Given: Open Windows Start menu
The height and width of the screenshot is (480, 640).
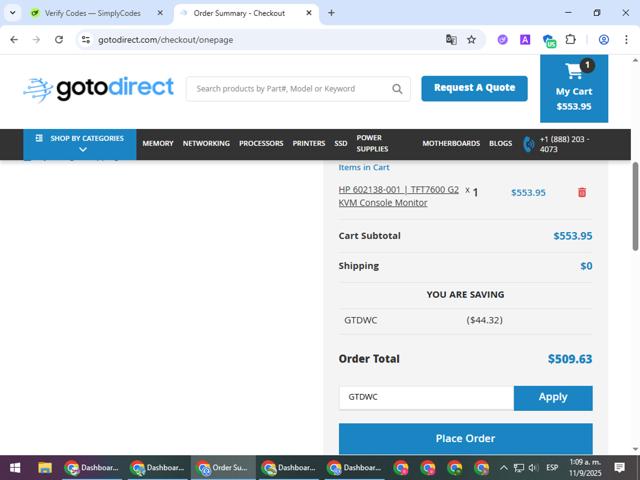Looking at the screenshot, I should pos(15,468).
